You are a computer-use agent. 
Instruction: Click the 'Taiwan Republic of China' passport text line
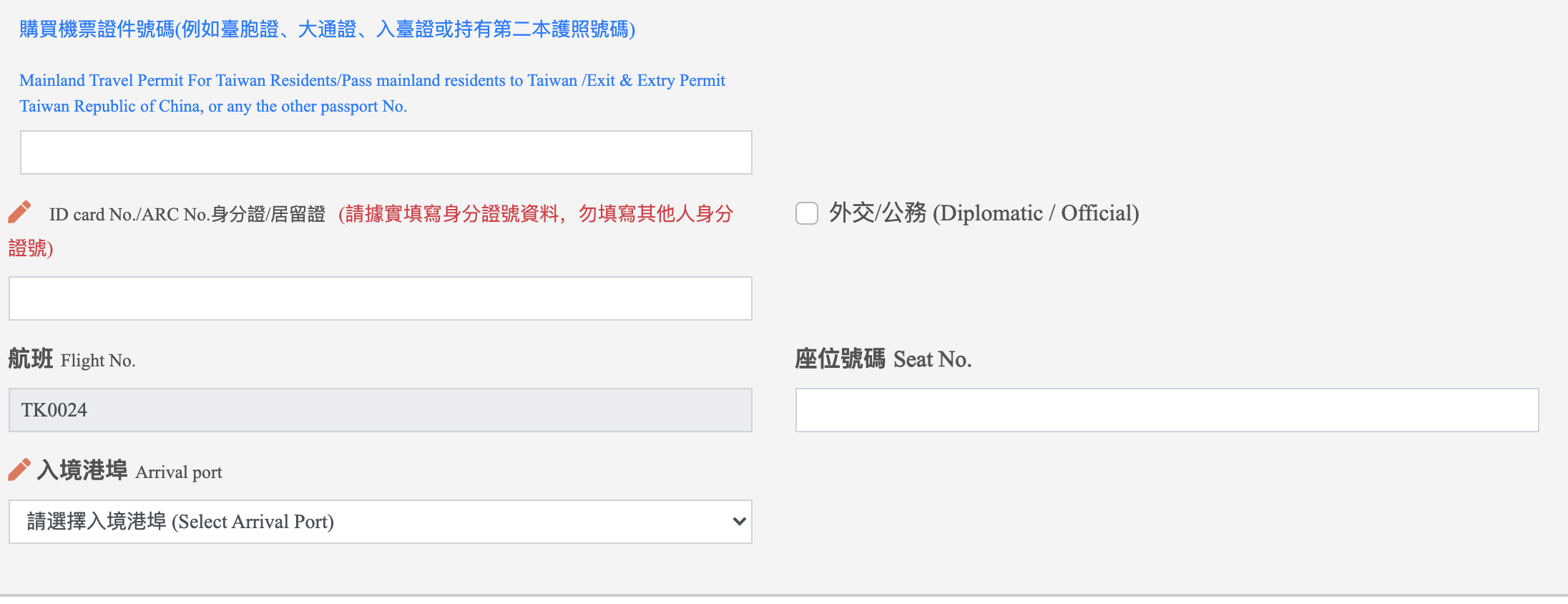(x=213, y=106)
